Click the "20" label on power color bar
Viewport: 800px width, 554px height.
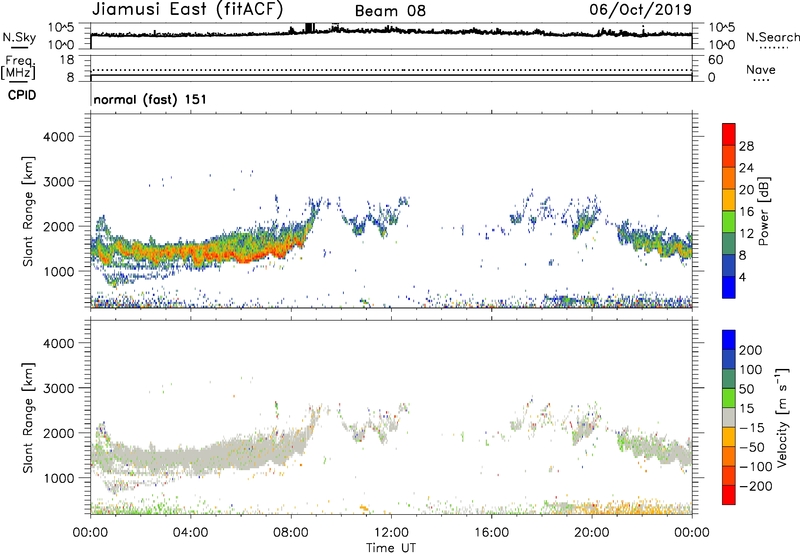746,190
